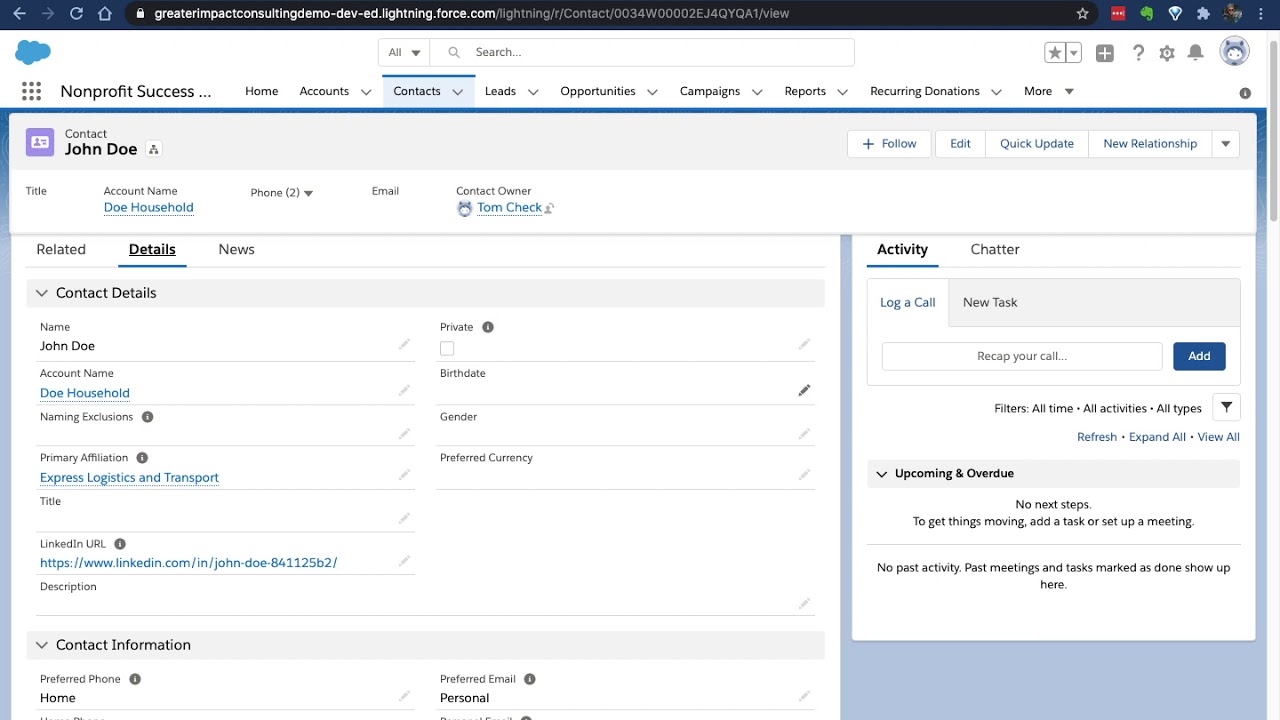1280x720 pixels.
Task: Bookmark this page with the star
Action: pos(1082,14)
